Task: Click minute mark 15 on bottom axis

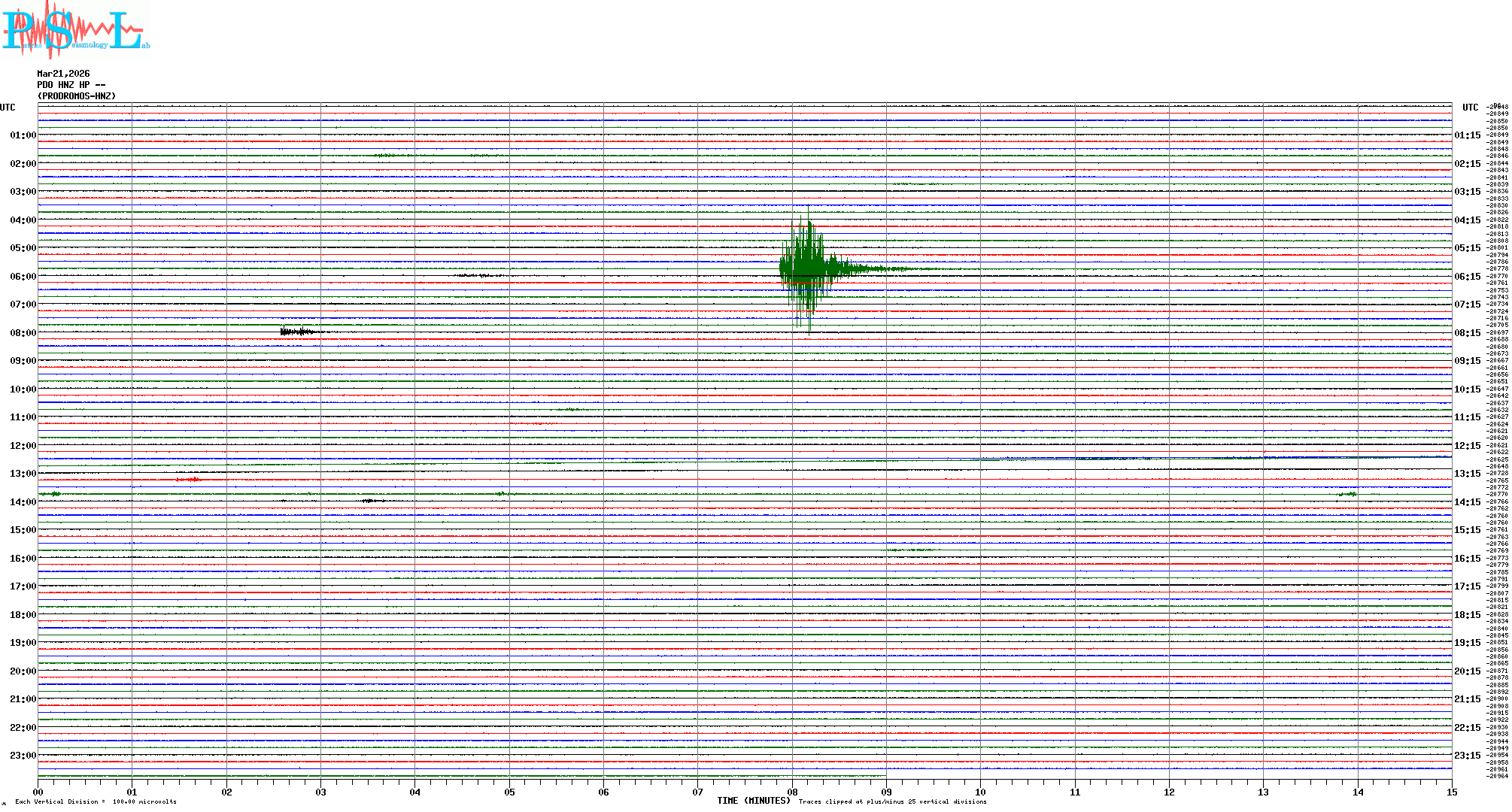Action: coord(1451,792)
